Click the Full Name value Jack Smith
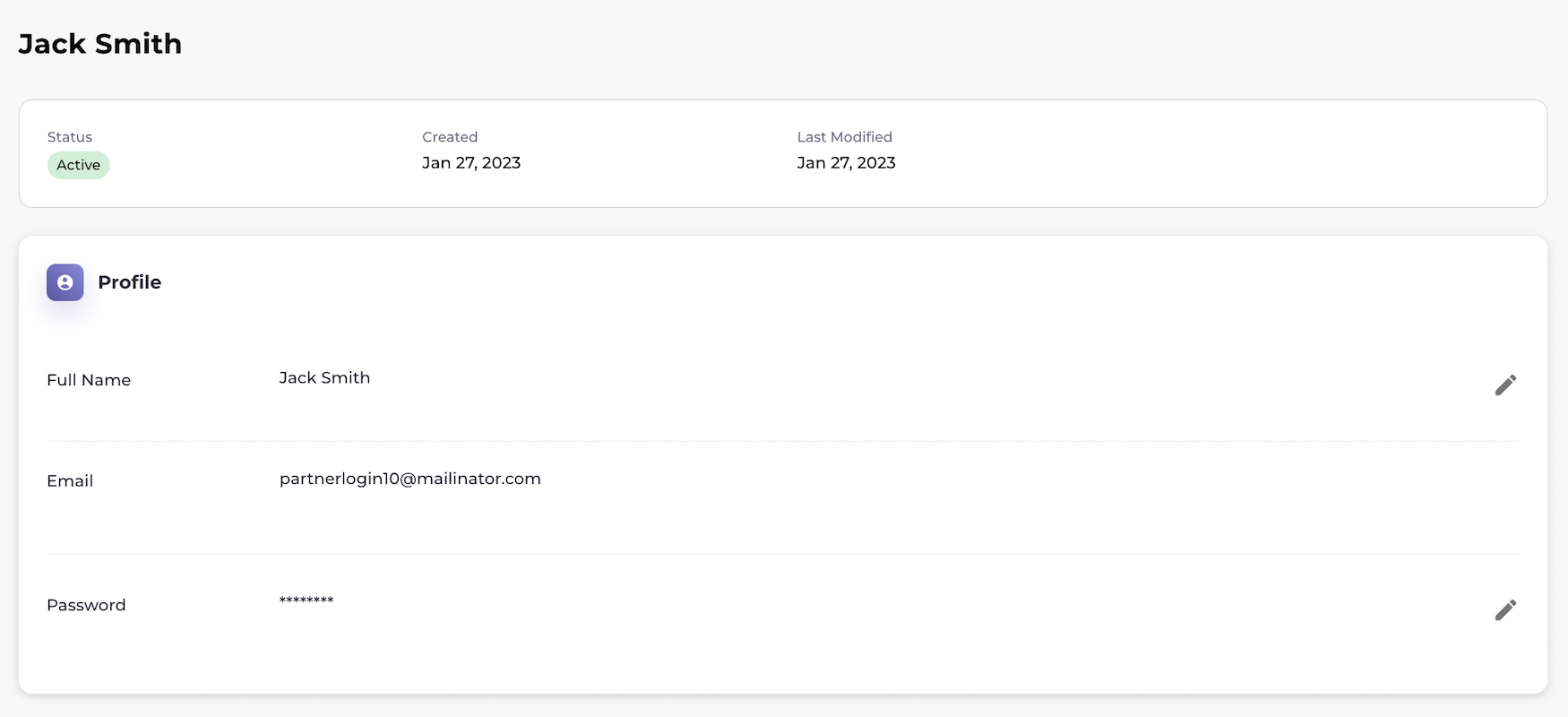Viewport: 1568px width, 717px height. 324,377
